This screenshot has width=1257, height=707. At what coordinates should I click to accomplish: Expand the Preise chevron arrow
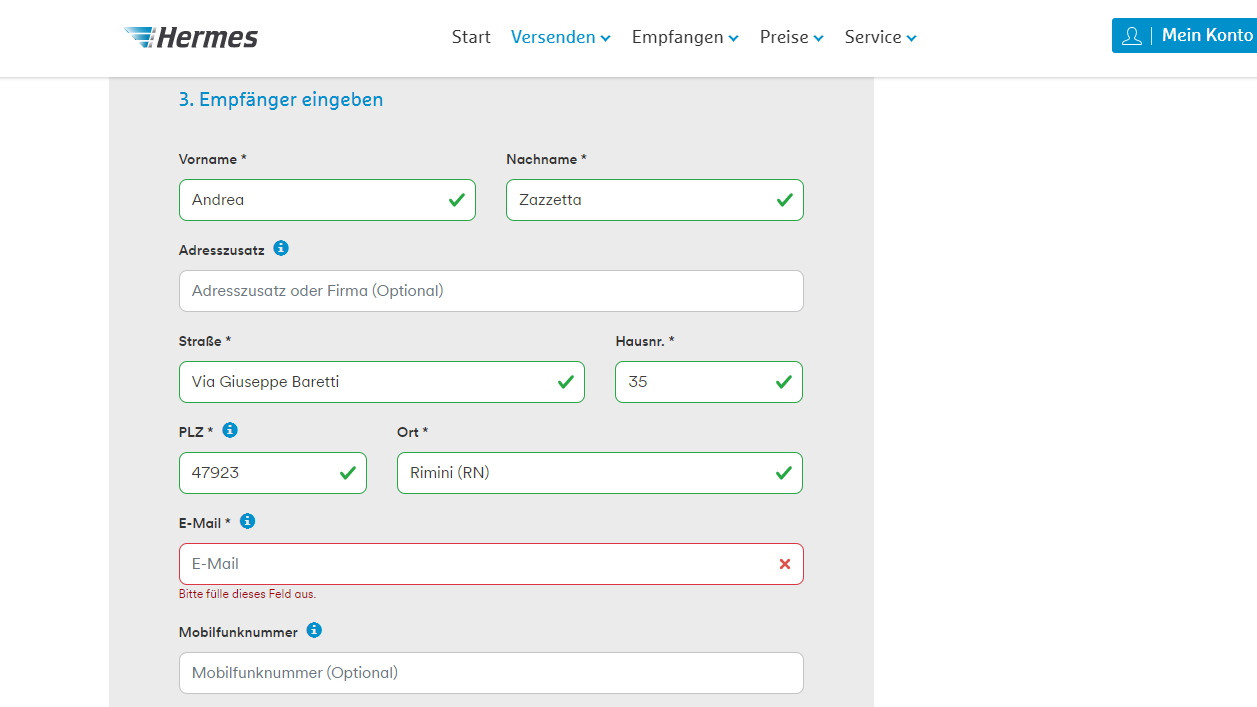[x=818, y=39]
